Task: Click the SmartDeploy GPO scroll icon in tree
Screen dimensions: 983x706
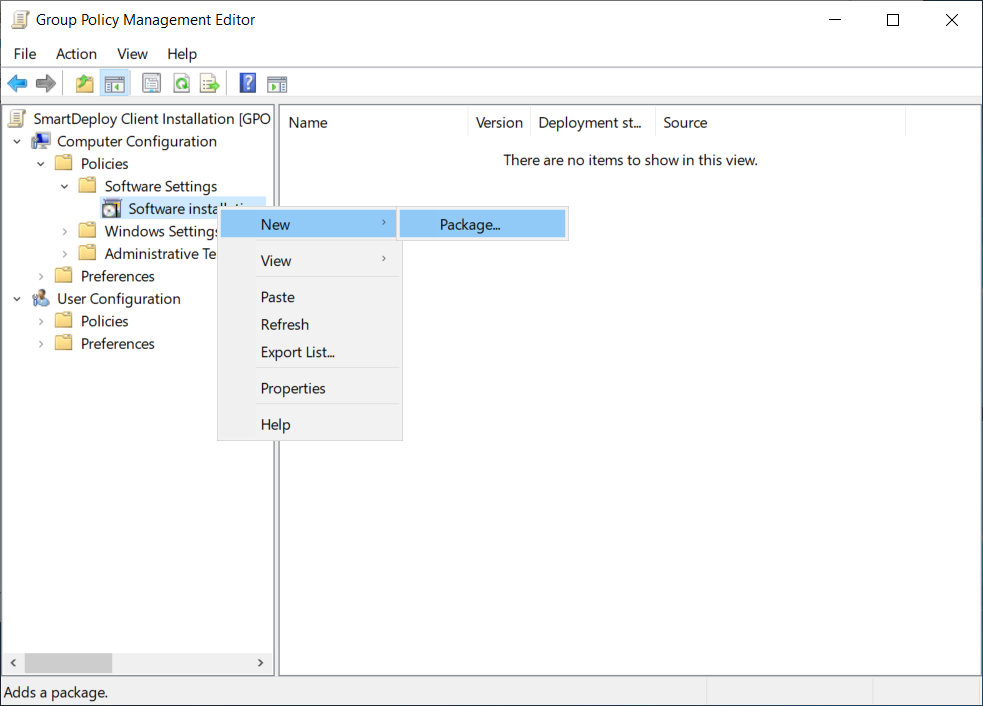Action: click(18, 119)
